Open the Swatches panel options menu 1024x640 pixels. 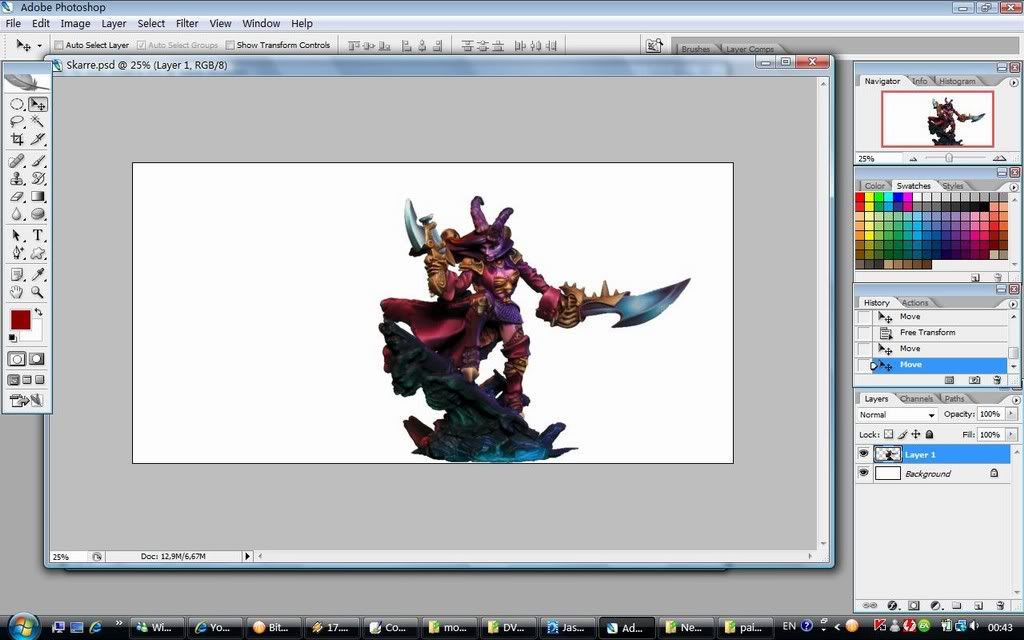click(x=1014, y=187)
